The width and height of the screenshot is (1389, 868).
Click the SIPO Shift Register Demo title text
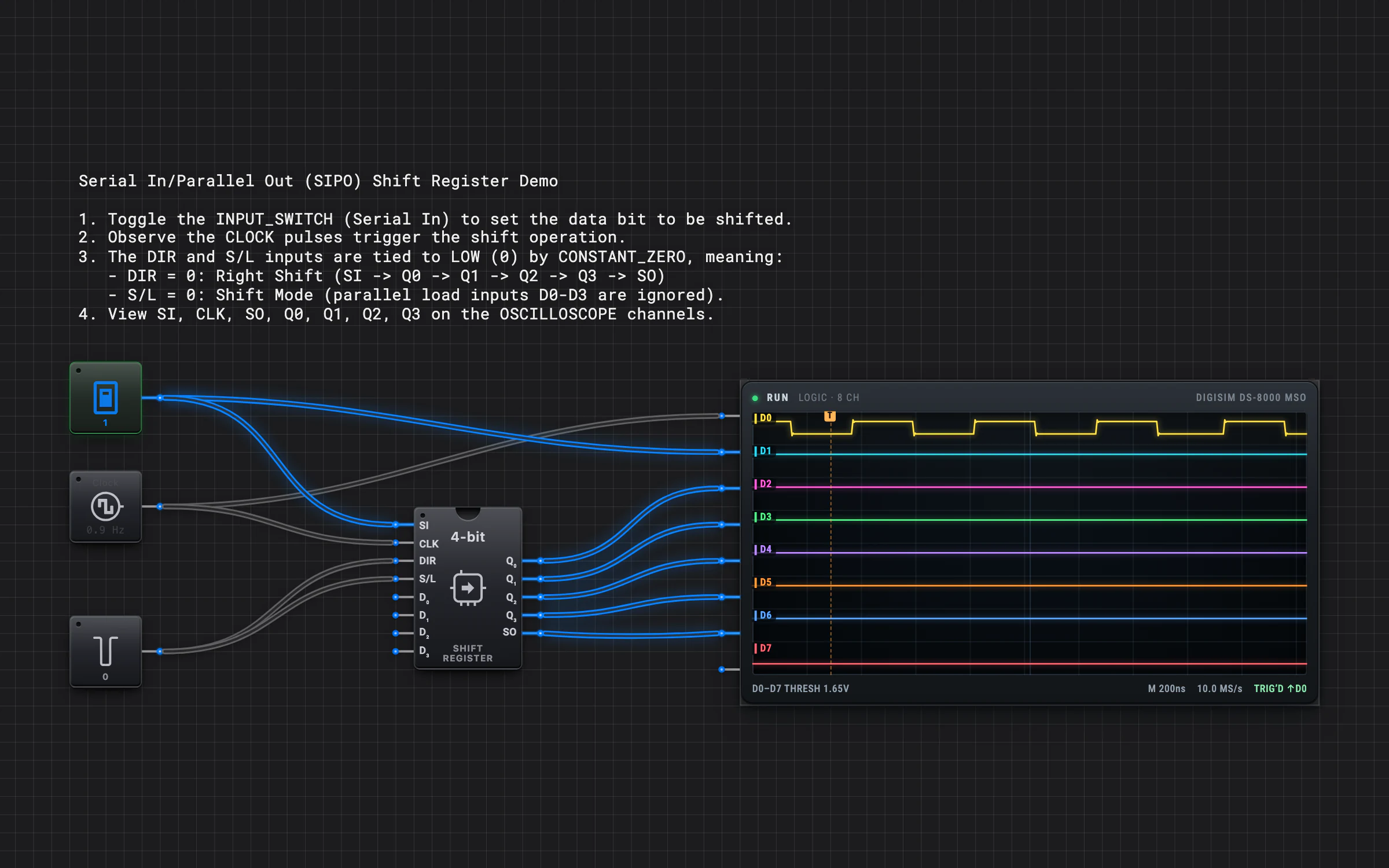click(x=318, y=181)
